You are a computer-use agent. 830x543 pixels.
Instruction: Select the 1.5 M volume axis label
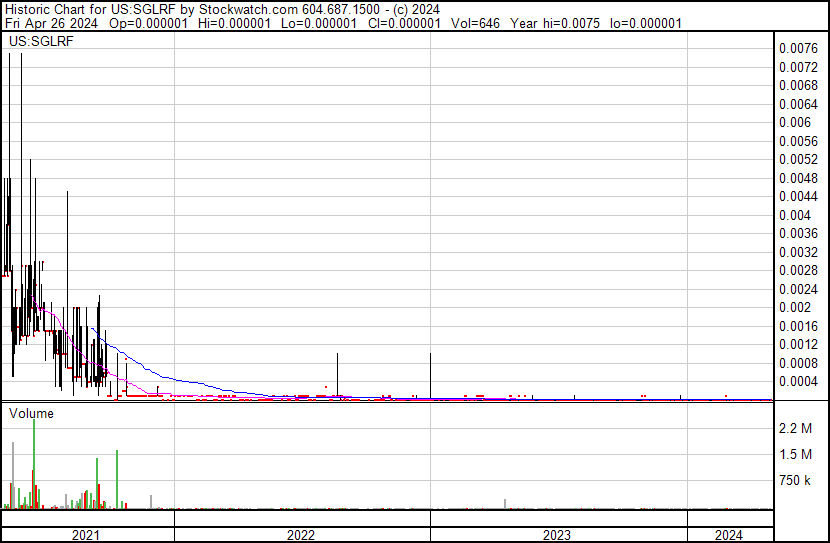click(796, 455)
